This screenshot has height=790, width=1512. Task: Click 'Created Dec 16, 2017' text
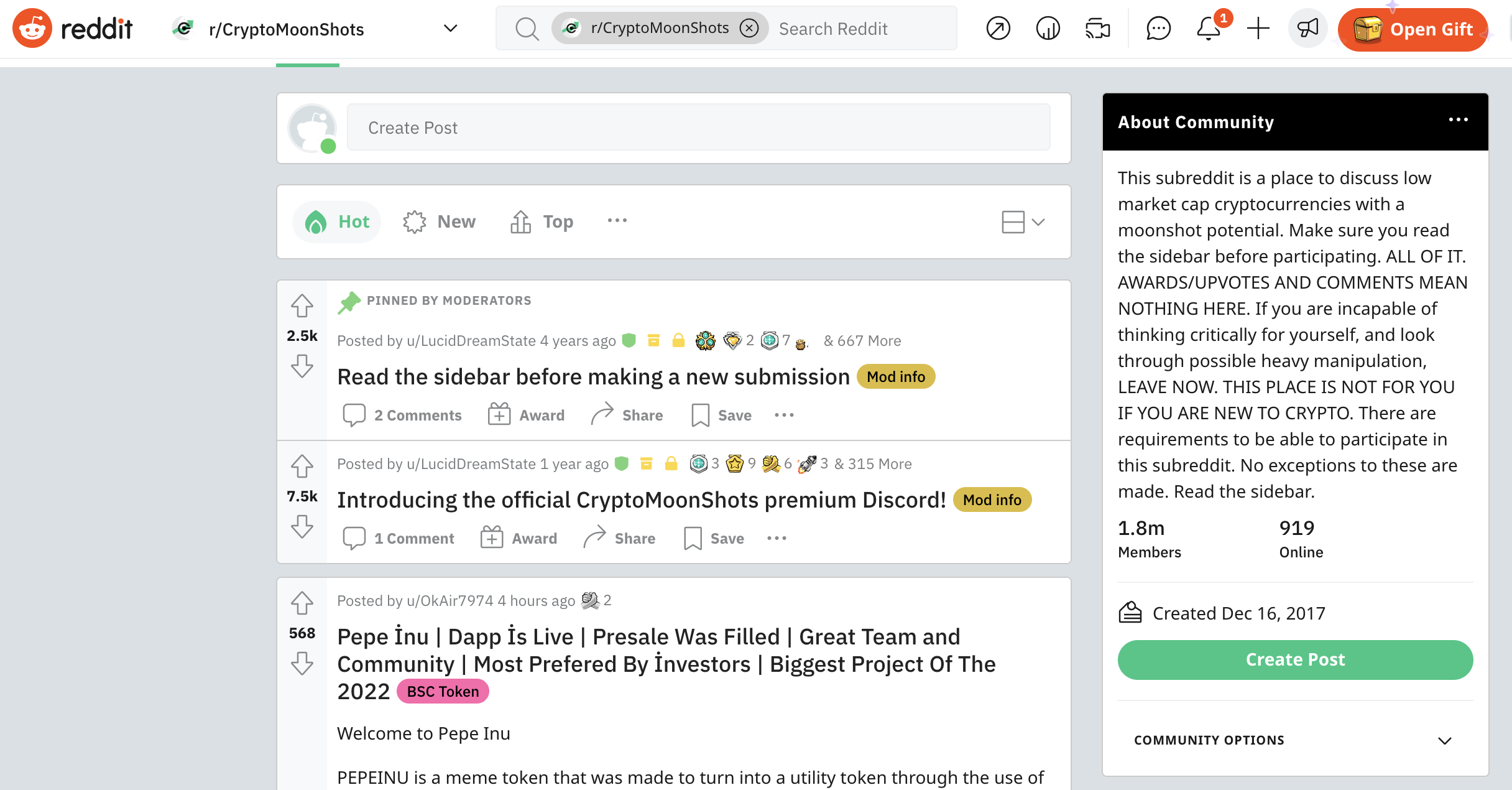1238,613
